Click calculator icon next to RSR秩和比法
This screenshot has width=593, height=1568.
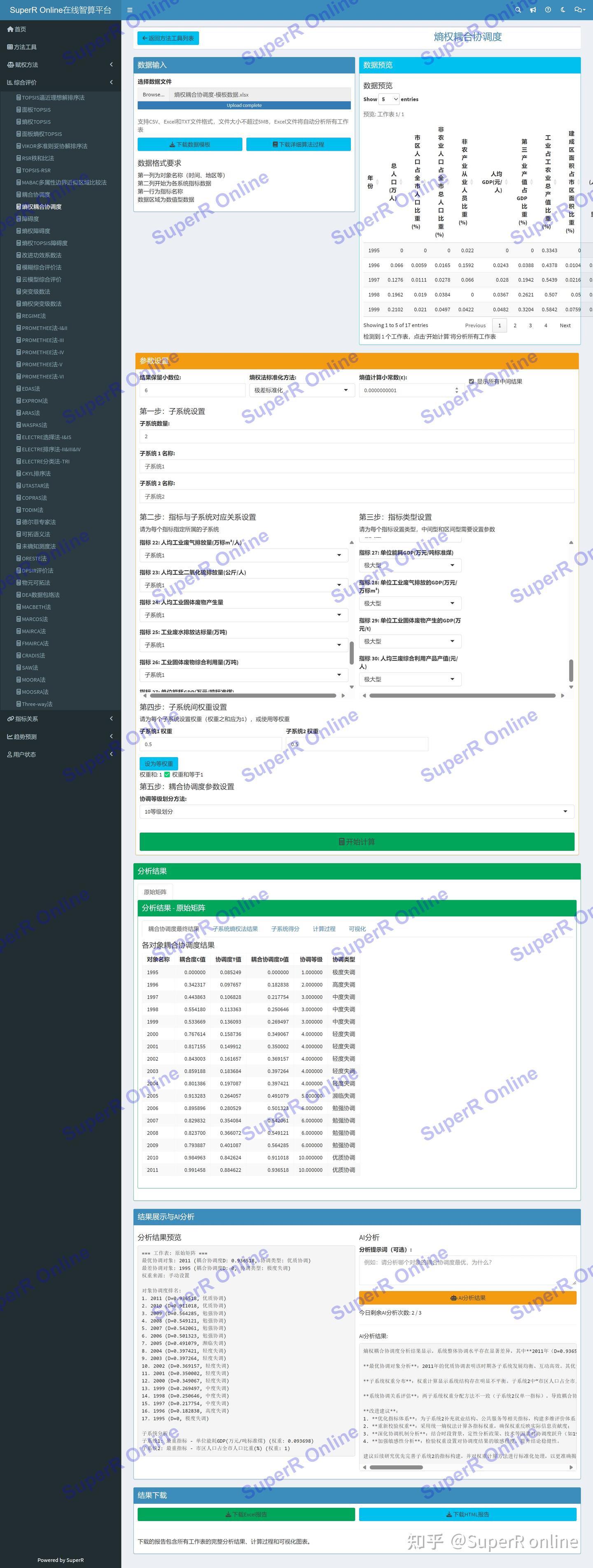pyautogui.click(x=19, y=158)
